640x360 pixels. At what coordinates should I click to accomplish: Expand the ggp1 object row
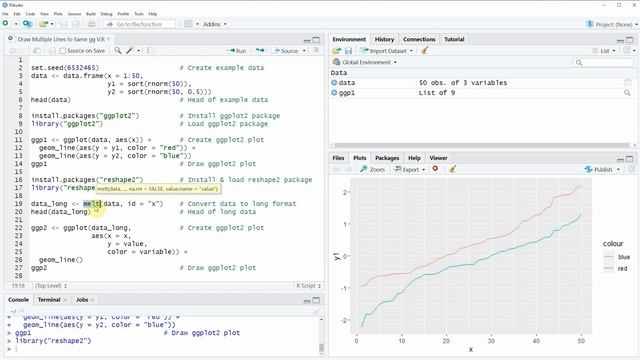point(334,93)
